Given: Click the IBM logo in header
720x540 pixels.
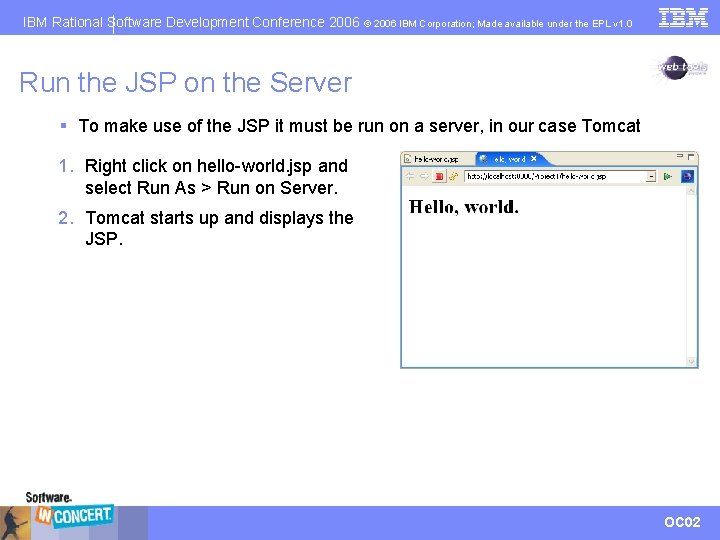Looking at the screenshot, I should [683, 17].
